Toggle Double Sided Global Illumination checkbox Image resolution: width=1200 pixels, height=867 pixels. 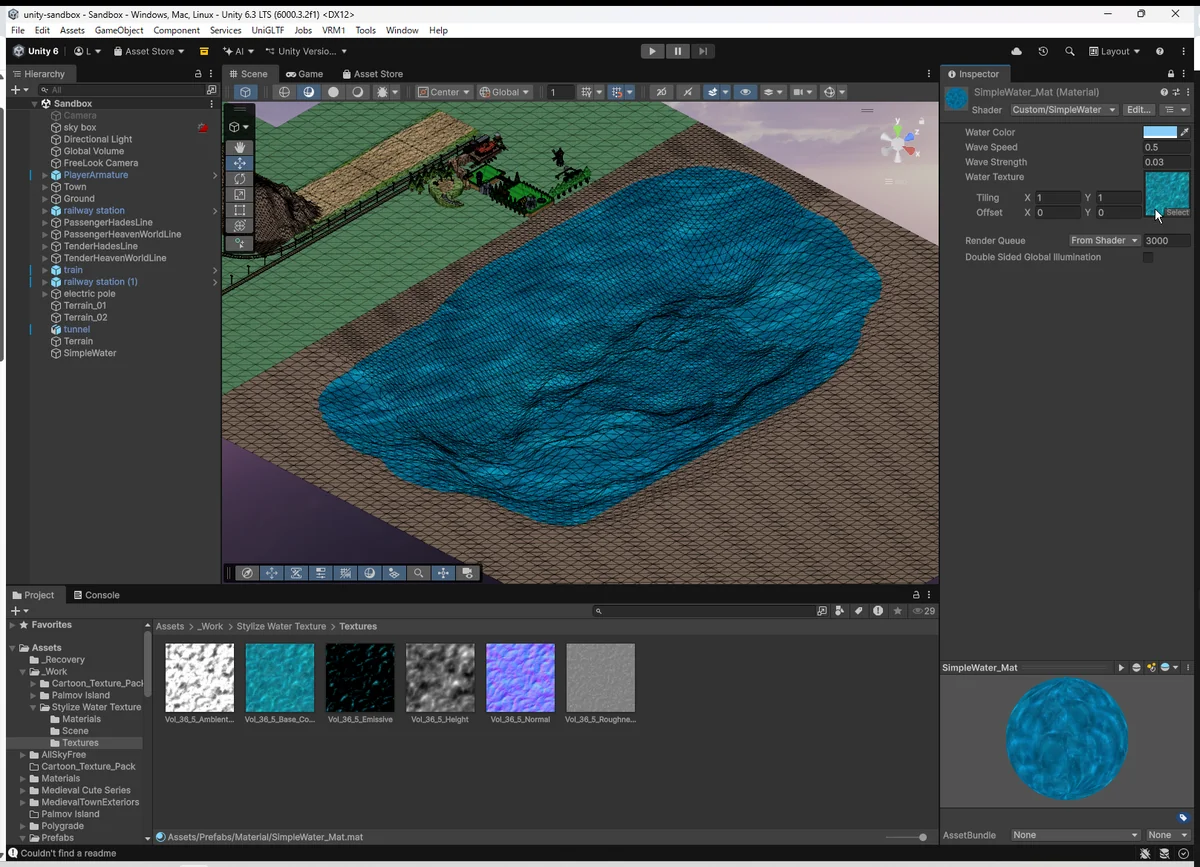(1148, 257)
